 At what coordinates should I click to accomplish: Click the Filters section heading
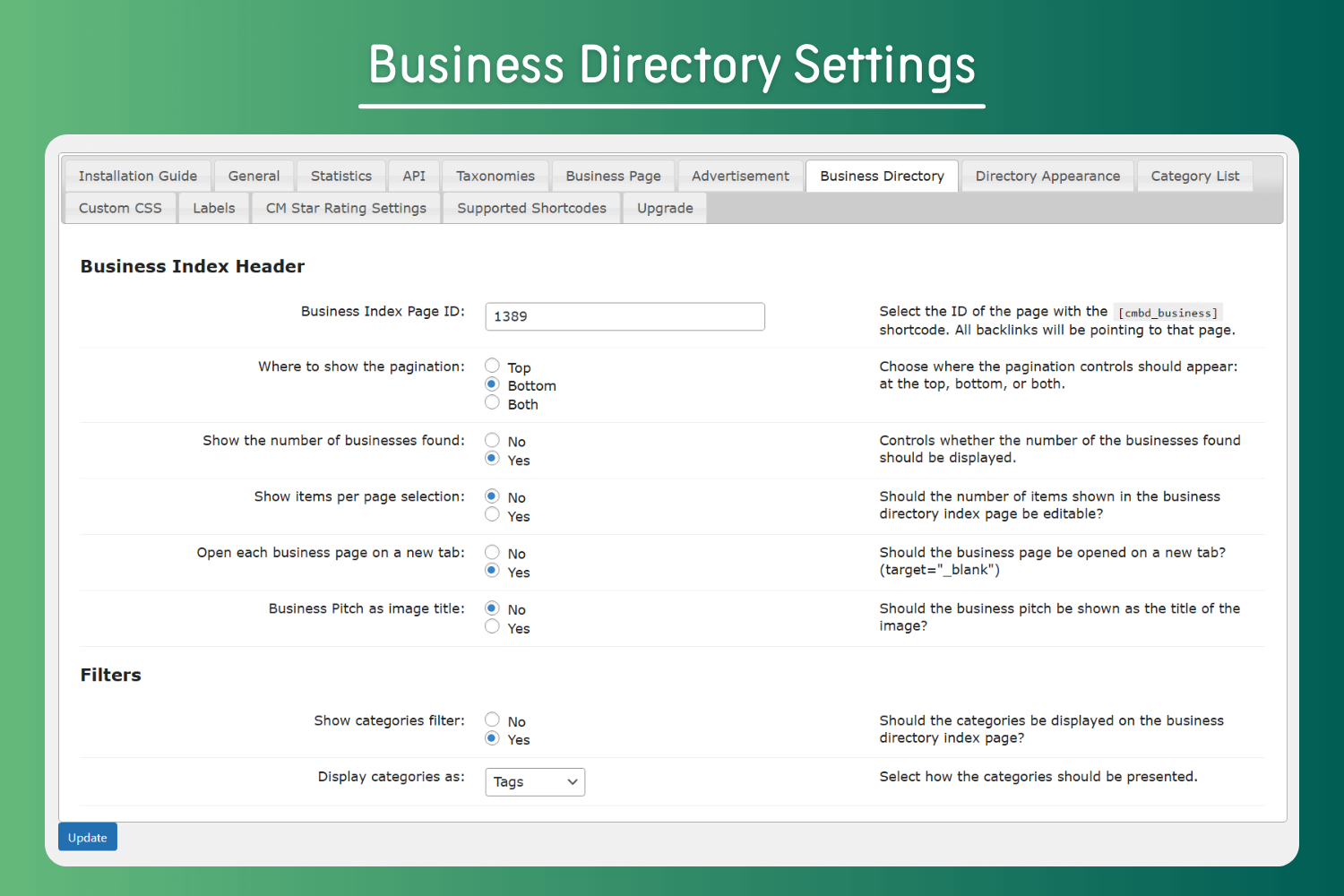point(111,675)
